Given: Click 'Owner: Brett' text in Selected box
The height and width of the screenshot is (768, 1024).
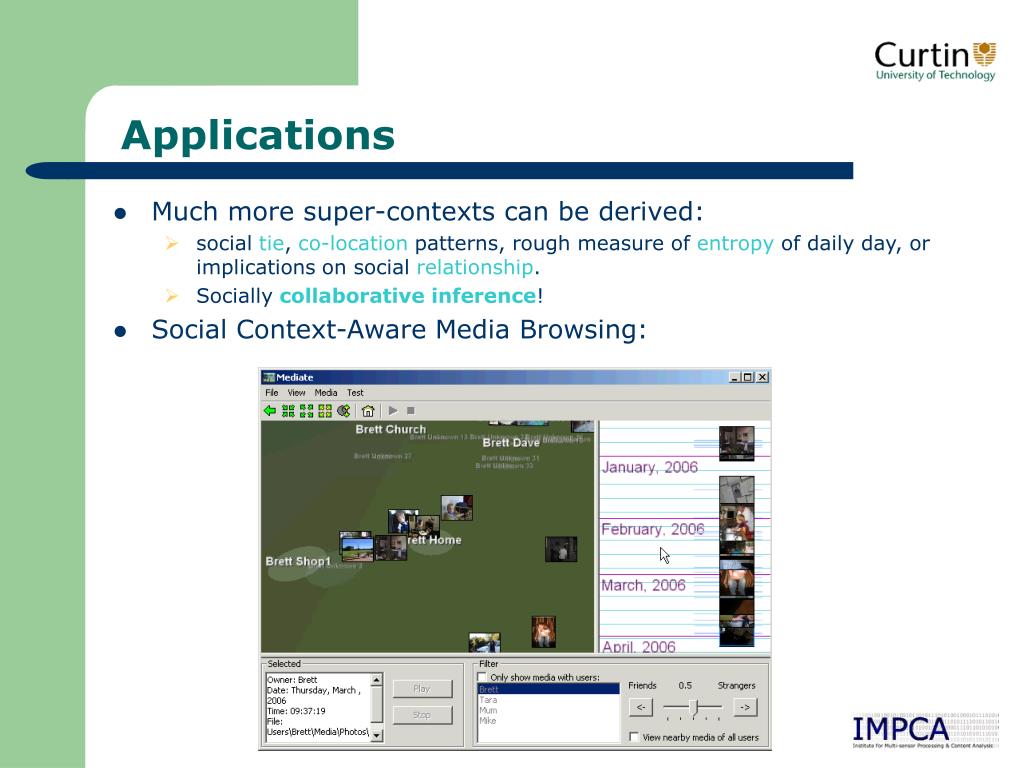Looking at the screenshot, I should click(292, 679).
